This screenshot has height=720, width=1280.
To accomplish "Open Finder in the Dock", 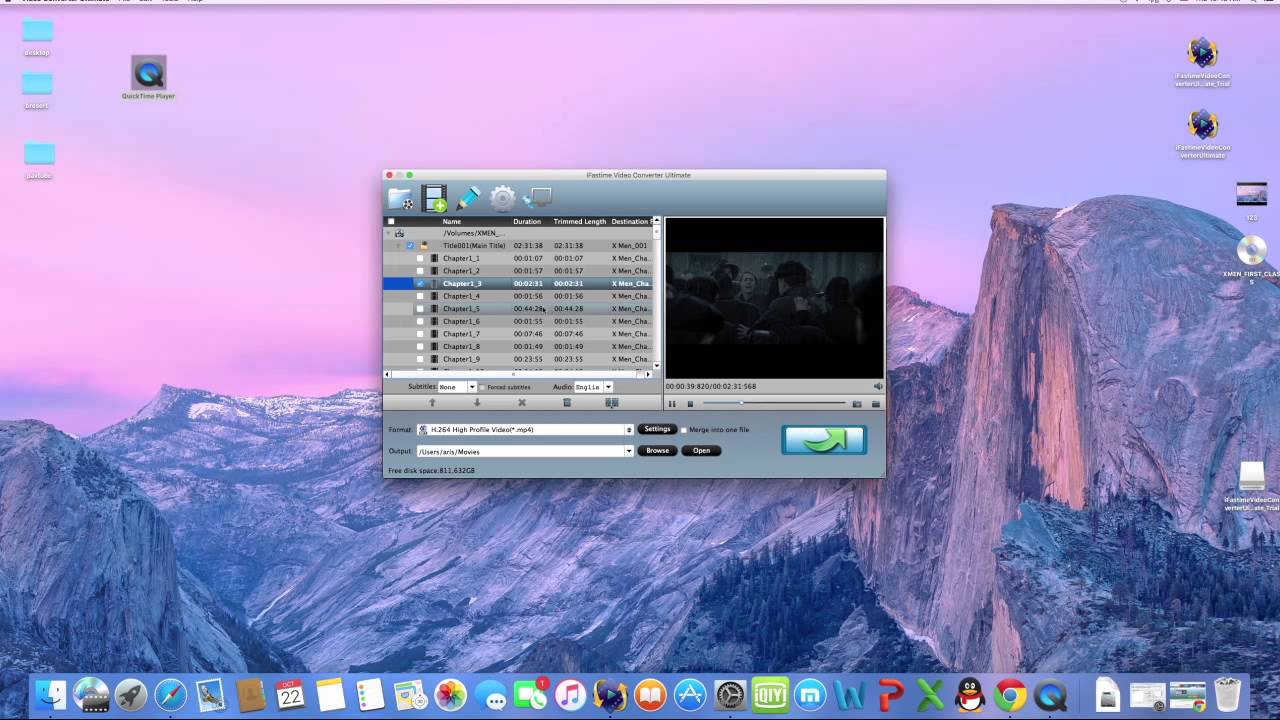I will click(x=50, y=695).
